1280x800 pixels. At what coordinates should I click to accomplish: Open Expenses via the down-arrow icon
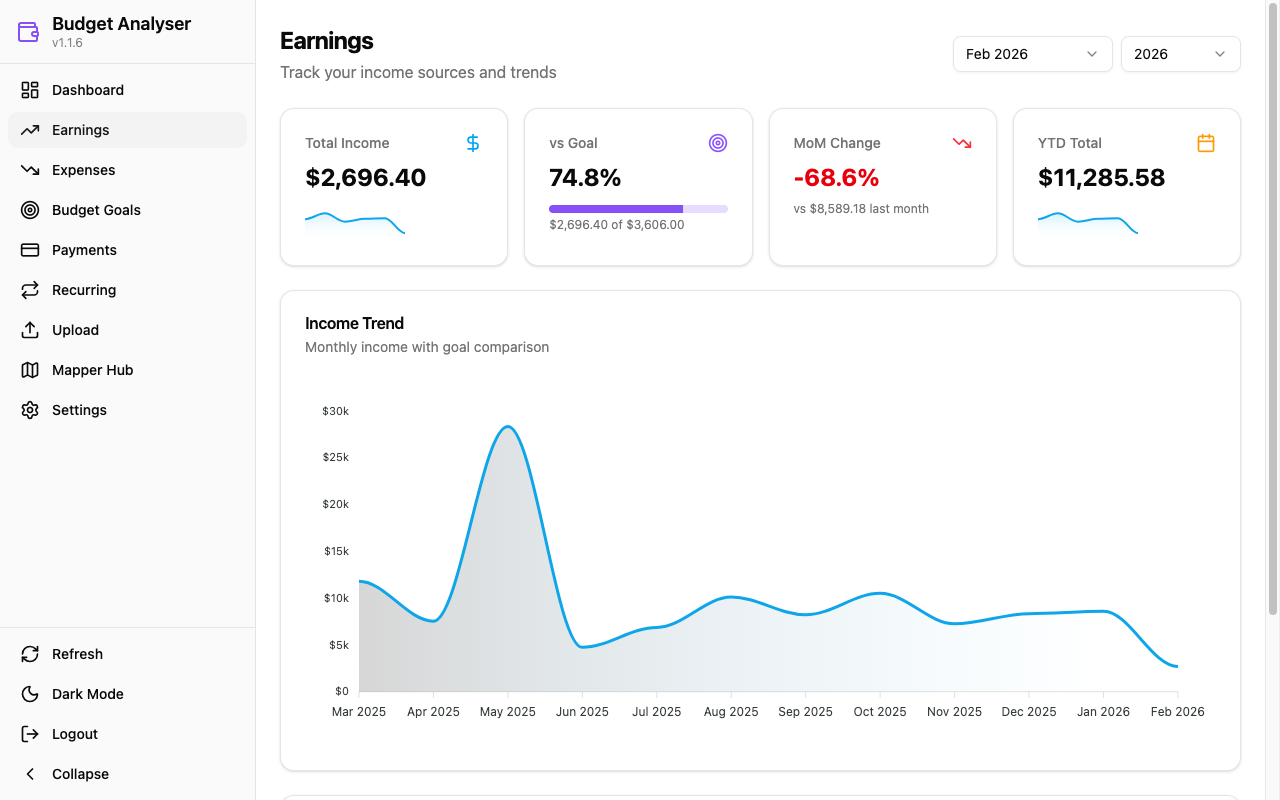tap(30, 170)
